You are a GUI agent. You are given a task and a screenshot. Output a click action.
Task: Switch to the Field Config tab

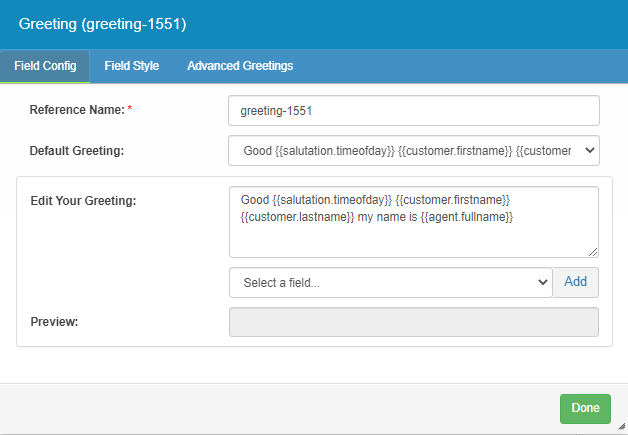pyautogui.click(x=45, y=66)
